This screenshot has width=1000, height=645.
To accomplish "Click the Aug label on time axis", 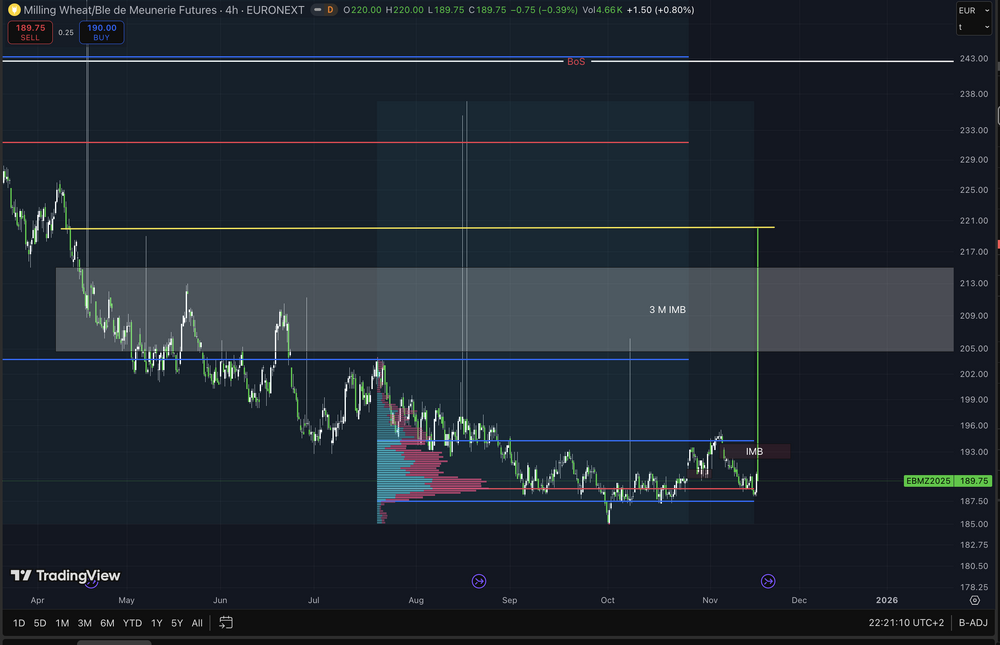I will click(x=416, y=600).
